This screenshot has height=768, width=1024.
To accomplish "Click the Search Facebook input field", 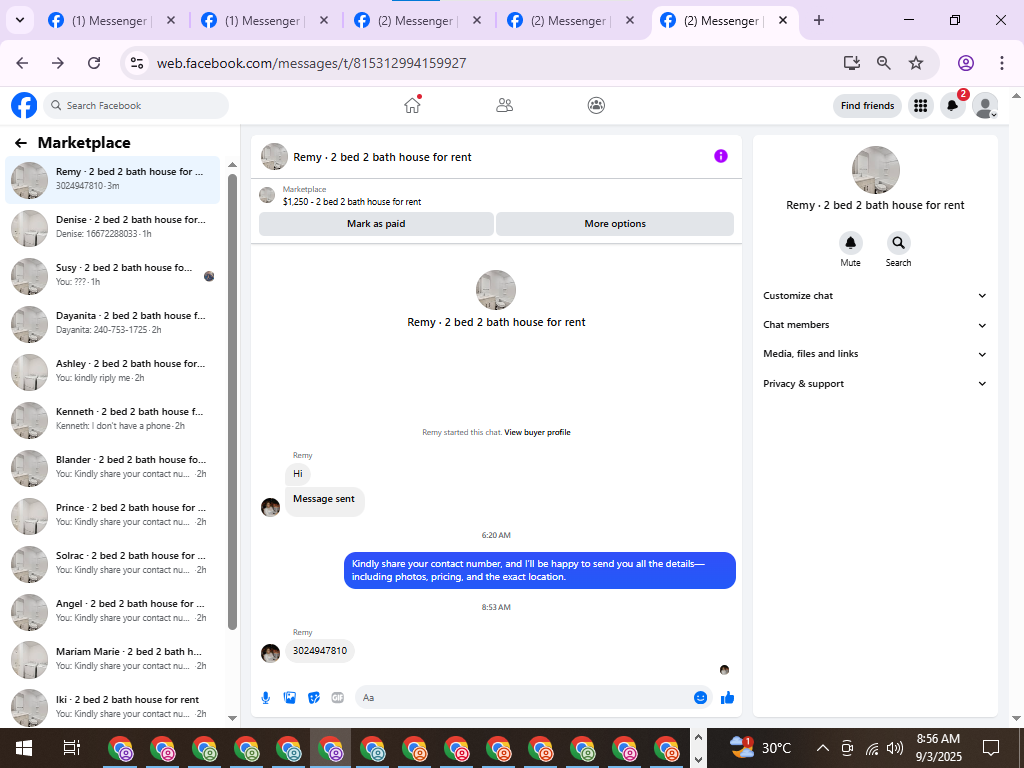I will pos(136,106).
